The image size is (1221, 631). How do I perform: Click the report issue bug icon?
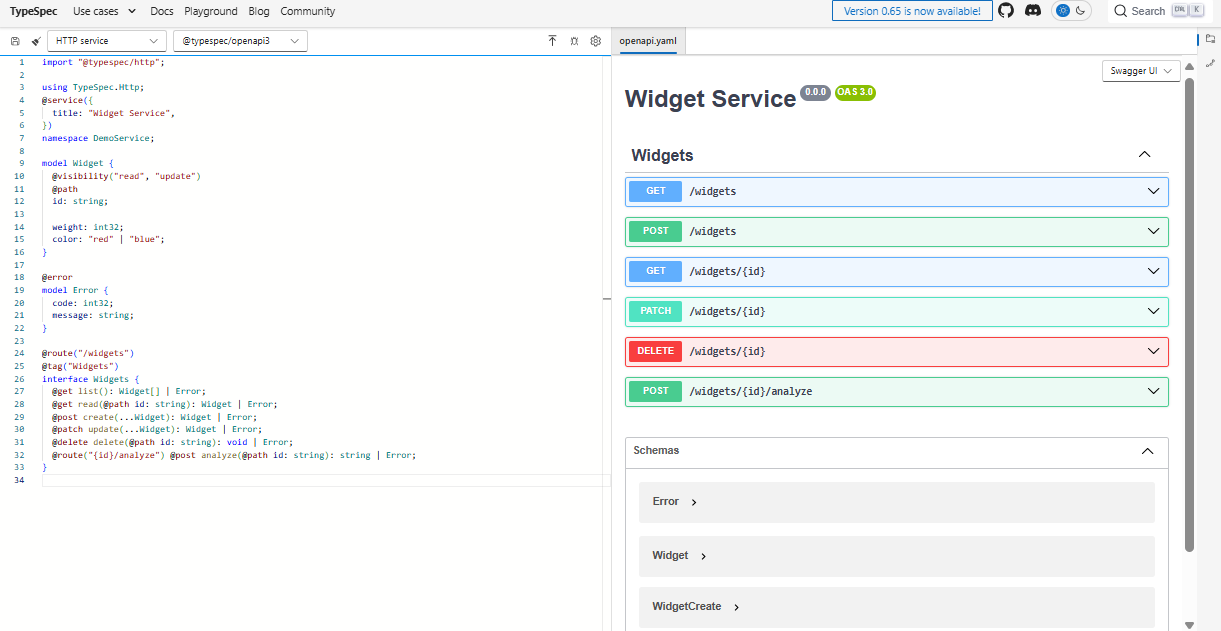click(x=574, y=41)
